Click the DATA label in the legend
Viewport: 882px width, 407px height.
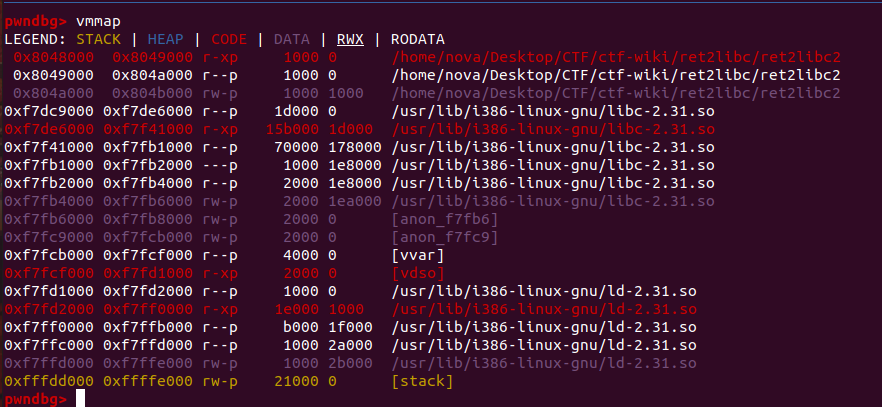tap(291, 38)
